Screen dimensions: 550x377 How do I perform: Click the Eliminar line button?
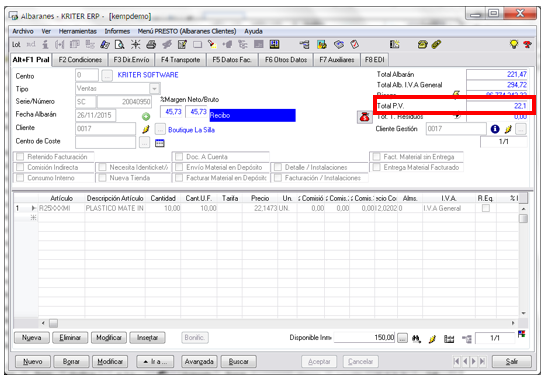pyautogui.click(x=70, y=338)
